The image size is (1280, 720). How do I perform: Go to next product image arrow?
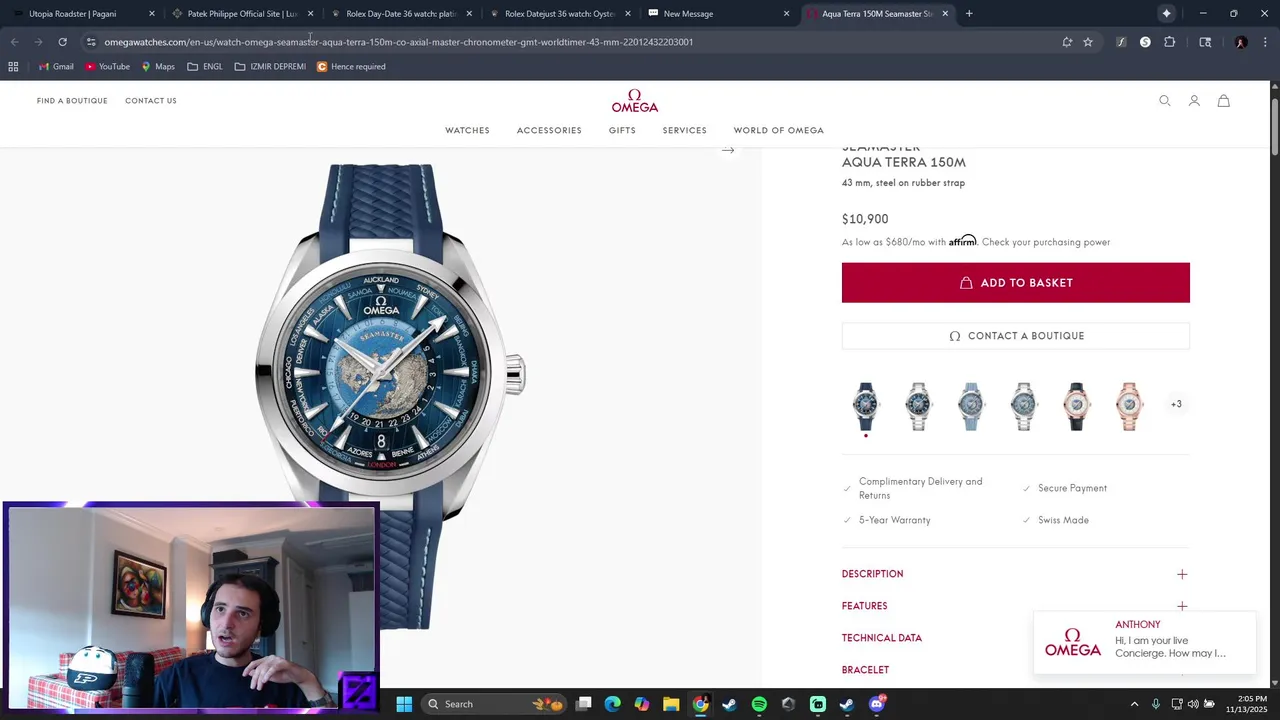pyautogui.click(x=728, y=150)
